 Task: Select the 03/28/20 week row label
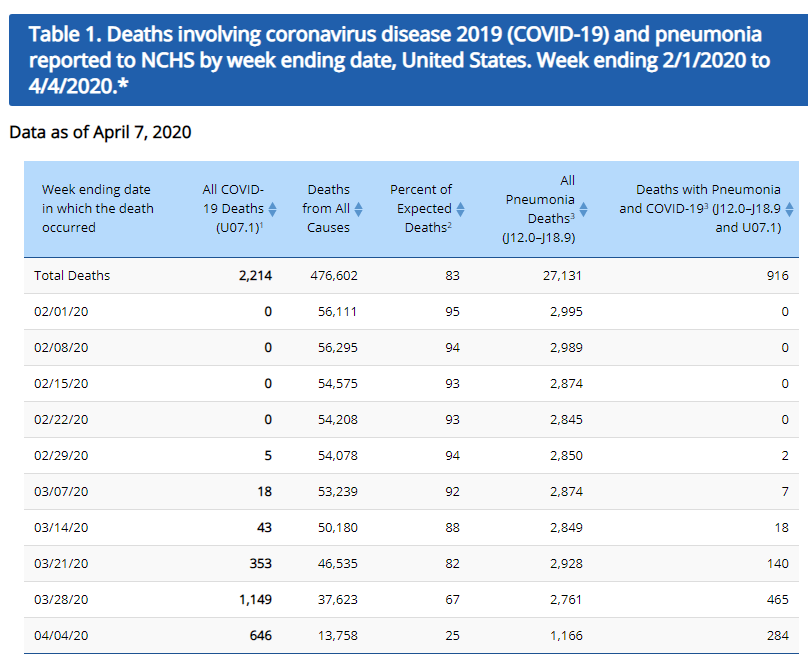coord(62,599)
